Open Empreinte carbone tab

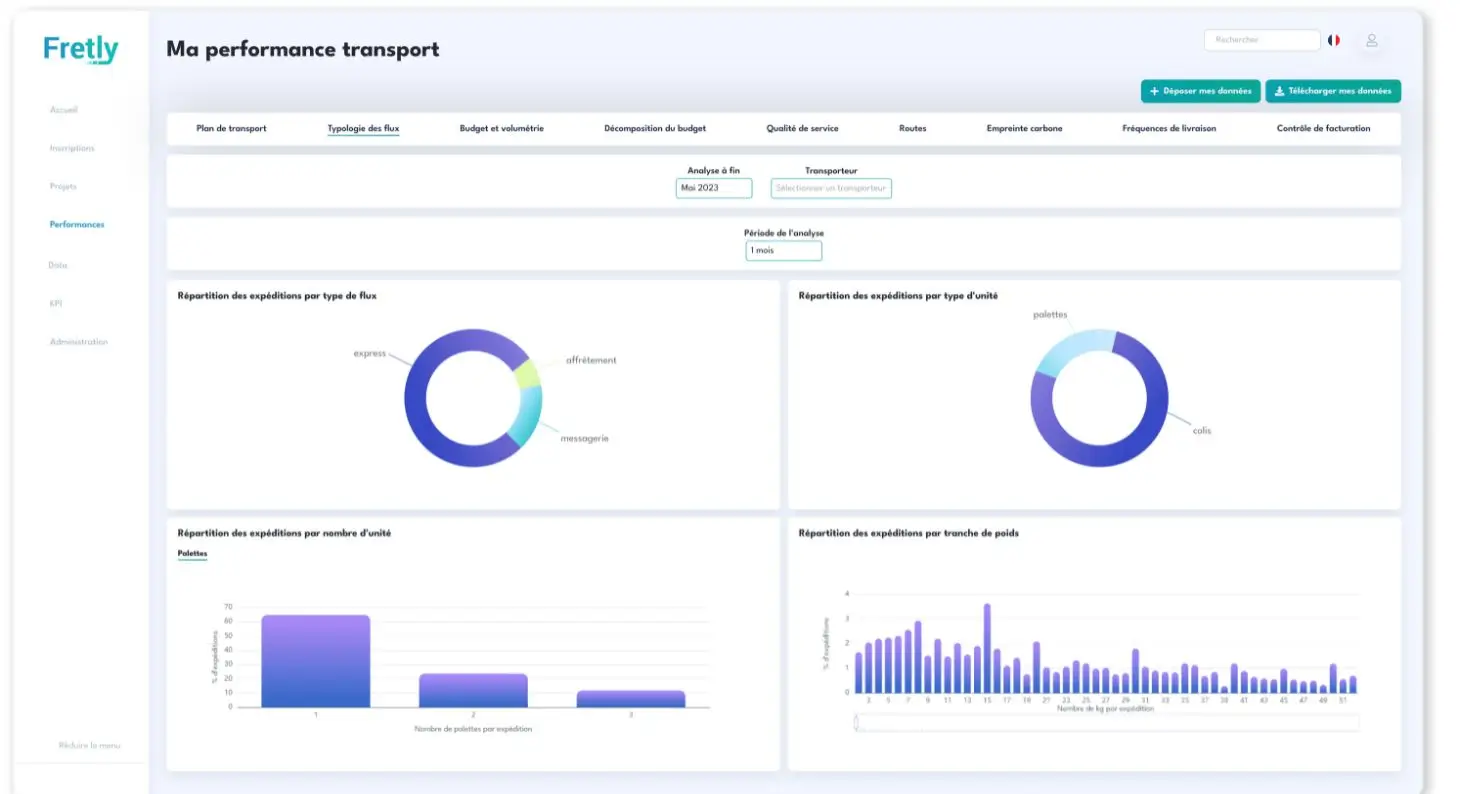click(x=1024, y=128)
